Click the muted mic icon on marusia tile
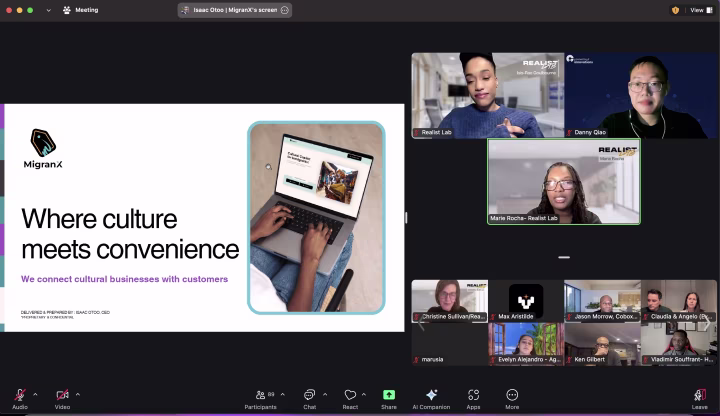 tap(417, 360)
